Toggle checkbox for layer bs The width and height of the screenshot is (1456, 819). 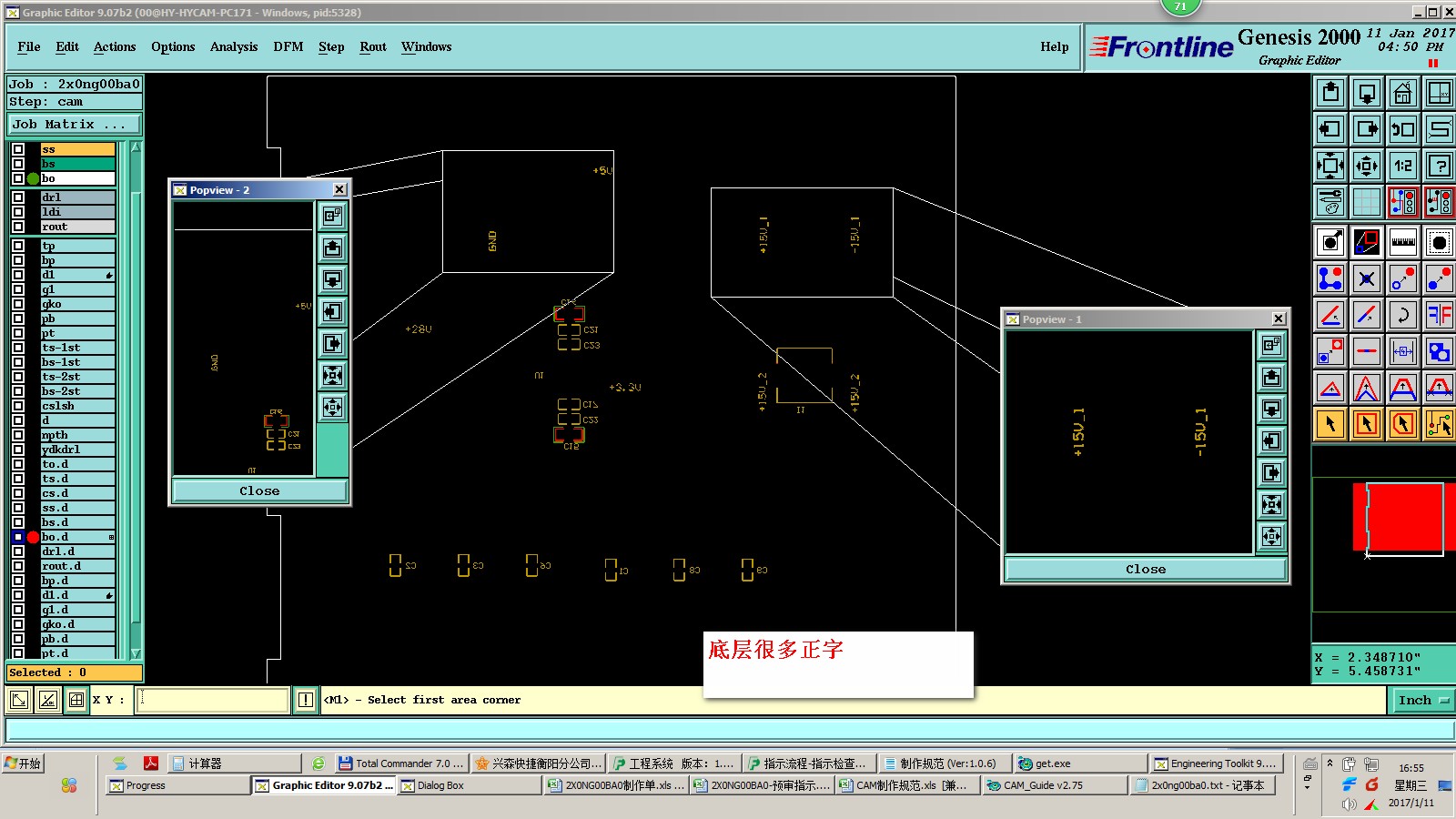18,164
